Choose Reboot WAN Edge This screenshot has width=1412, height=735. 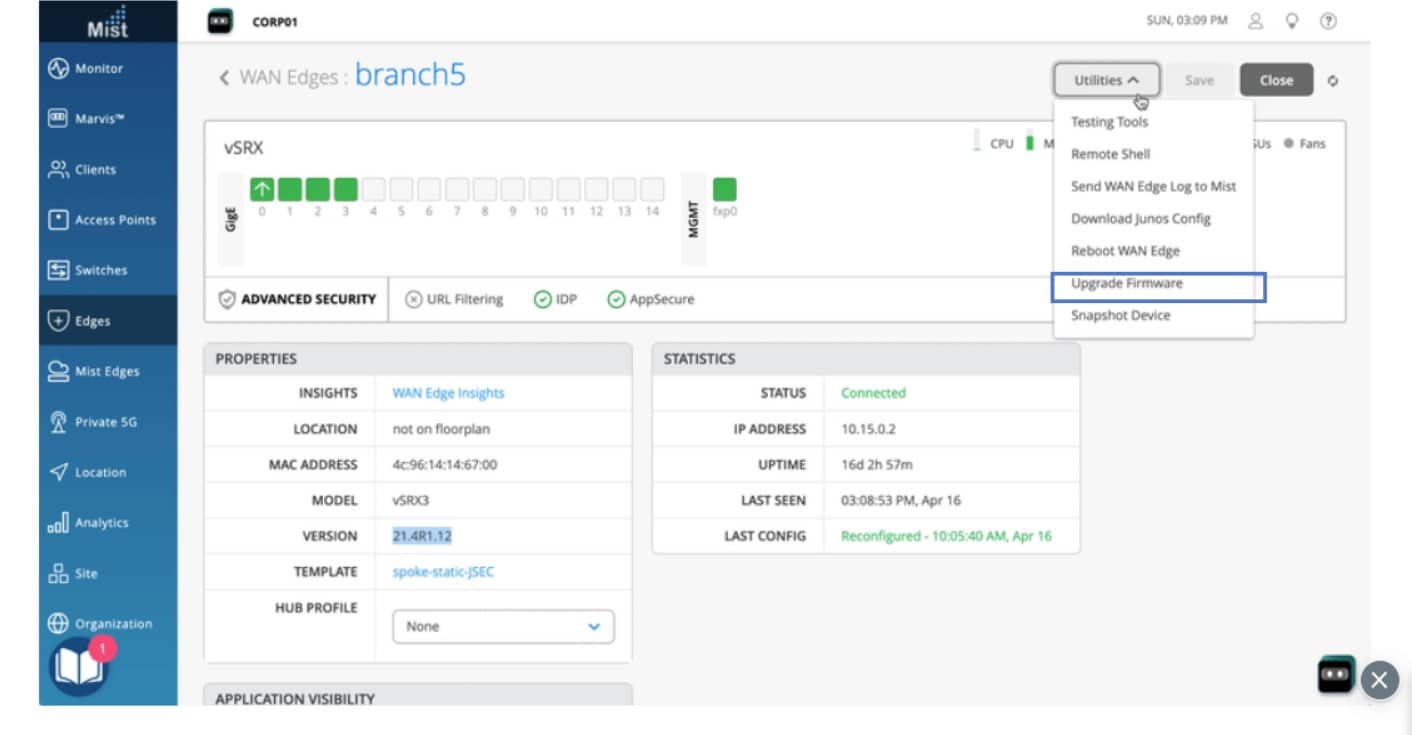[1125, 251]
